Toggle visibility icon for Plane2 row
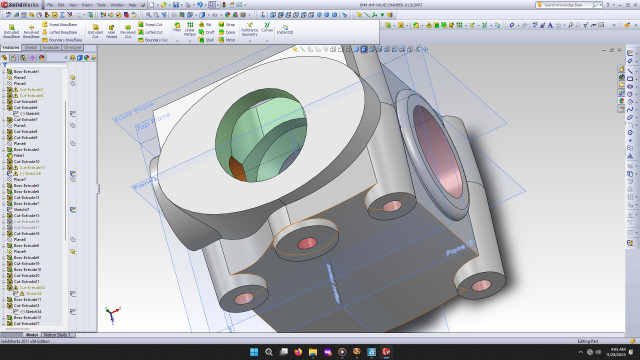The image size is (640, 360). click(73, 77)
